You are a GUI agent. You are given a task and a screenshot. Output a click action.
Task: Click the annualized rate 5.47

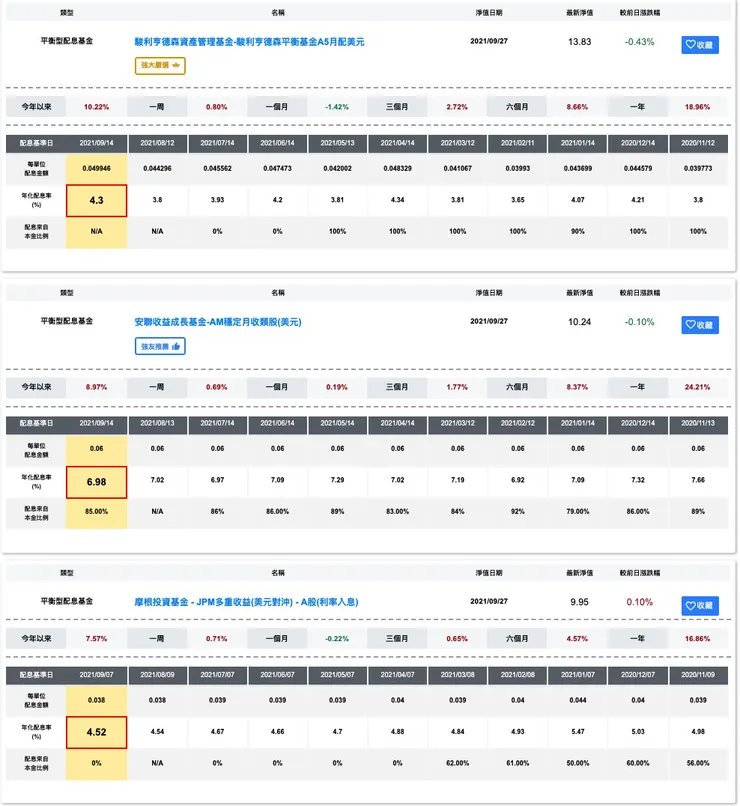[578, 731]
